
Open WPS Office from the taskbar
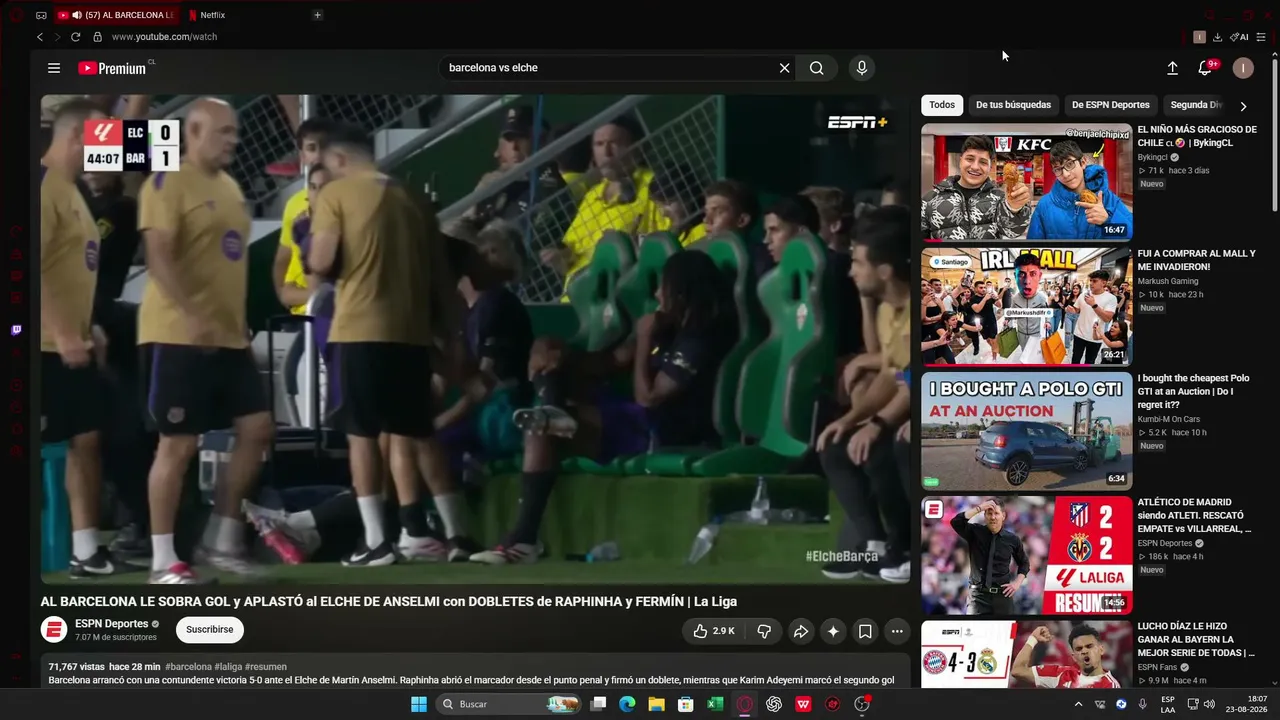tap(803, 704)
